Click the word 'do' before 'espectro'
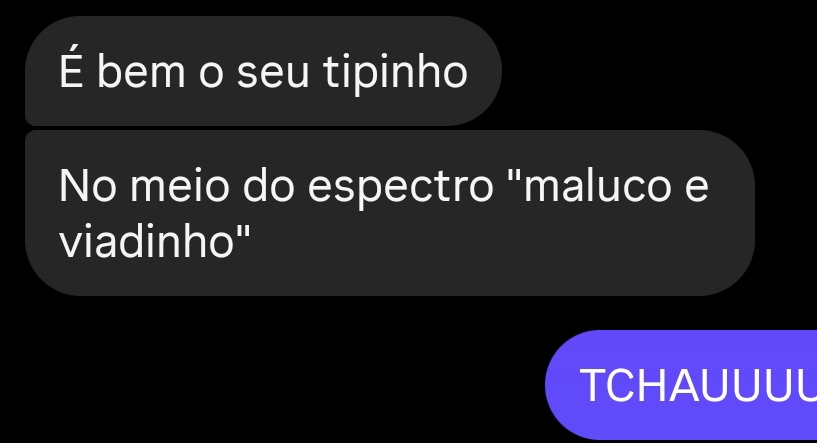Screen dimensions: 817x443 click(269, 184)
